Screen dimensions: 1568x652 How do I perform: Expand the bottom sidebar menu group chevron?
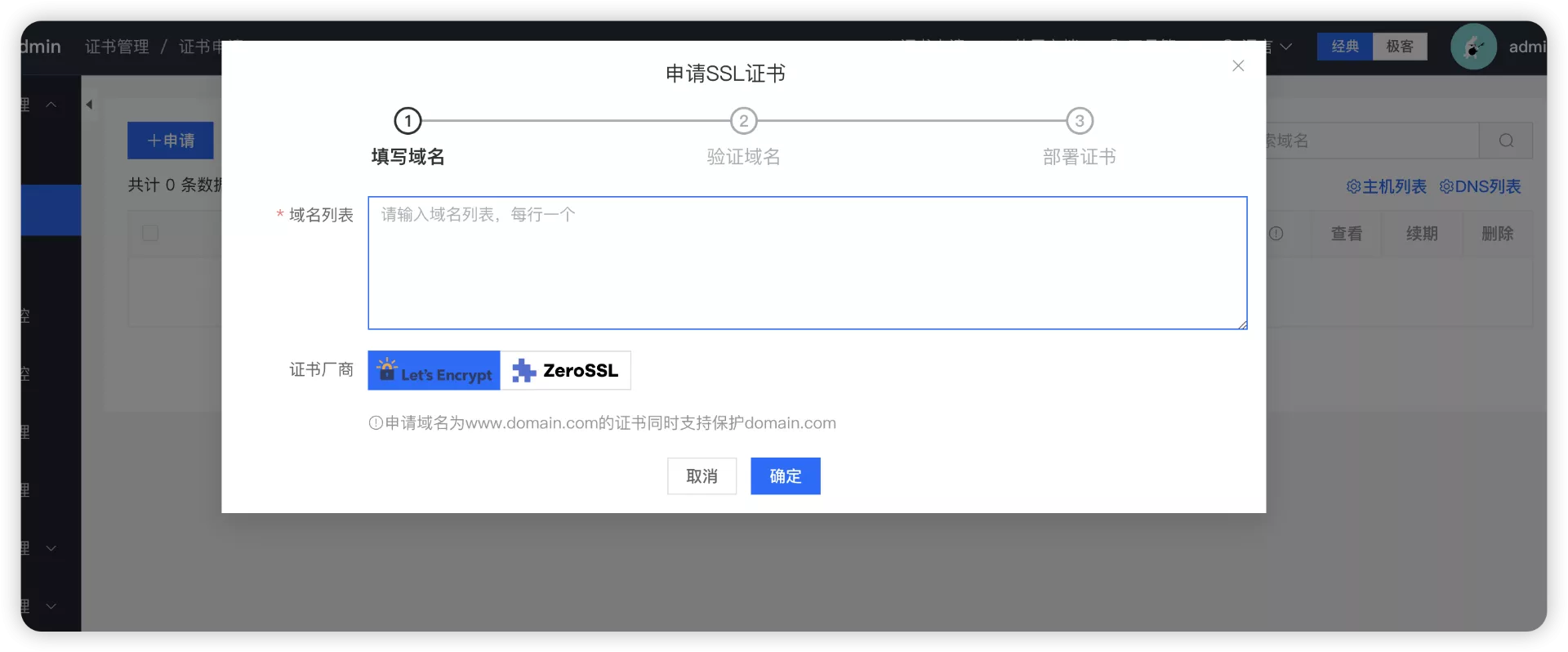click(x=51, y=606)
